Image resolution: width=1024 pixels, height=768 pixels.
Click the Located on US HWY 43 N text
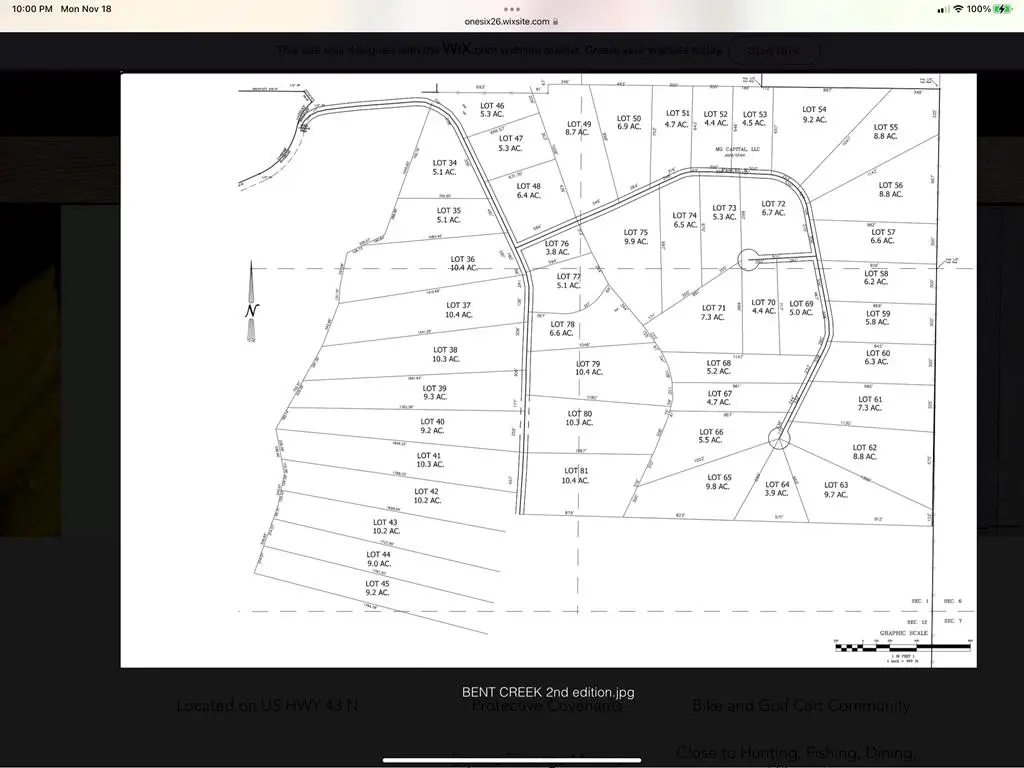click(266, 705)
